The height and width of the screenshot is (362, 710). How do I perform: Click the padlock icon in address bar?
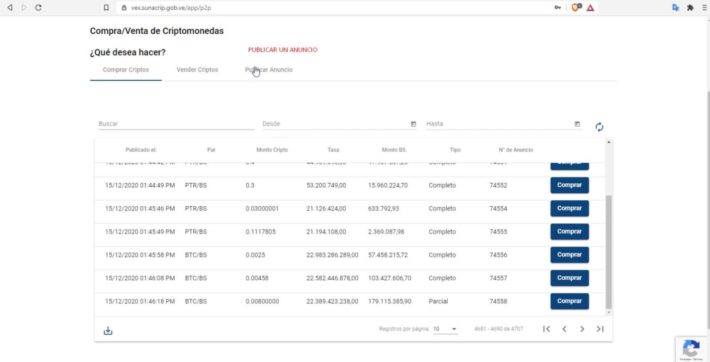point(124,8)
